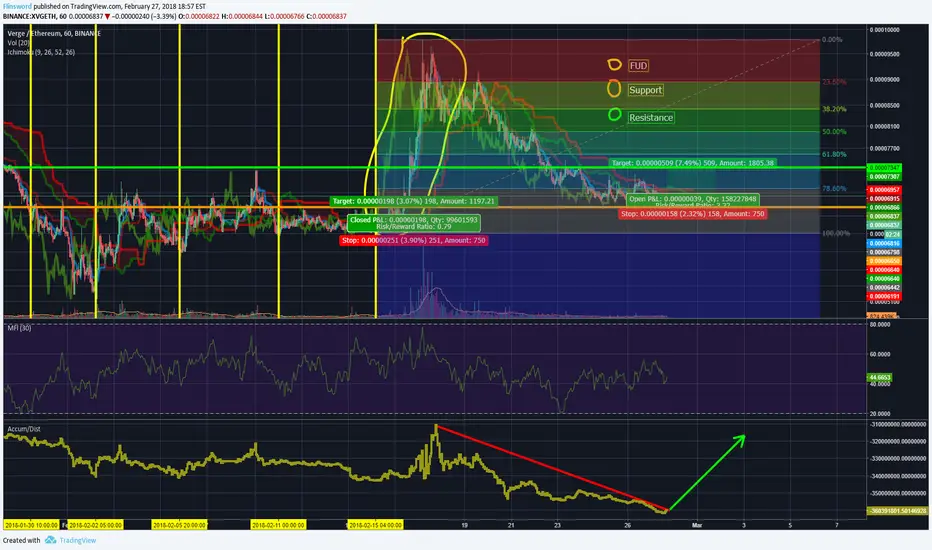
Task: Click the Vol (20) indicator label
Action: [19, 43]
